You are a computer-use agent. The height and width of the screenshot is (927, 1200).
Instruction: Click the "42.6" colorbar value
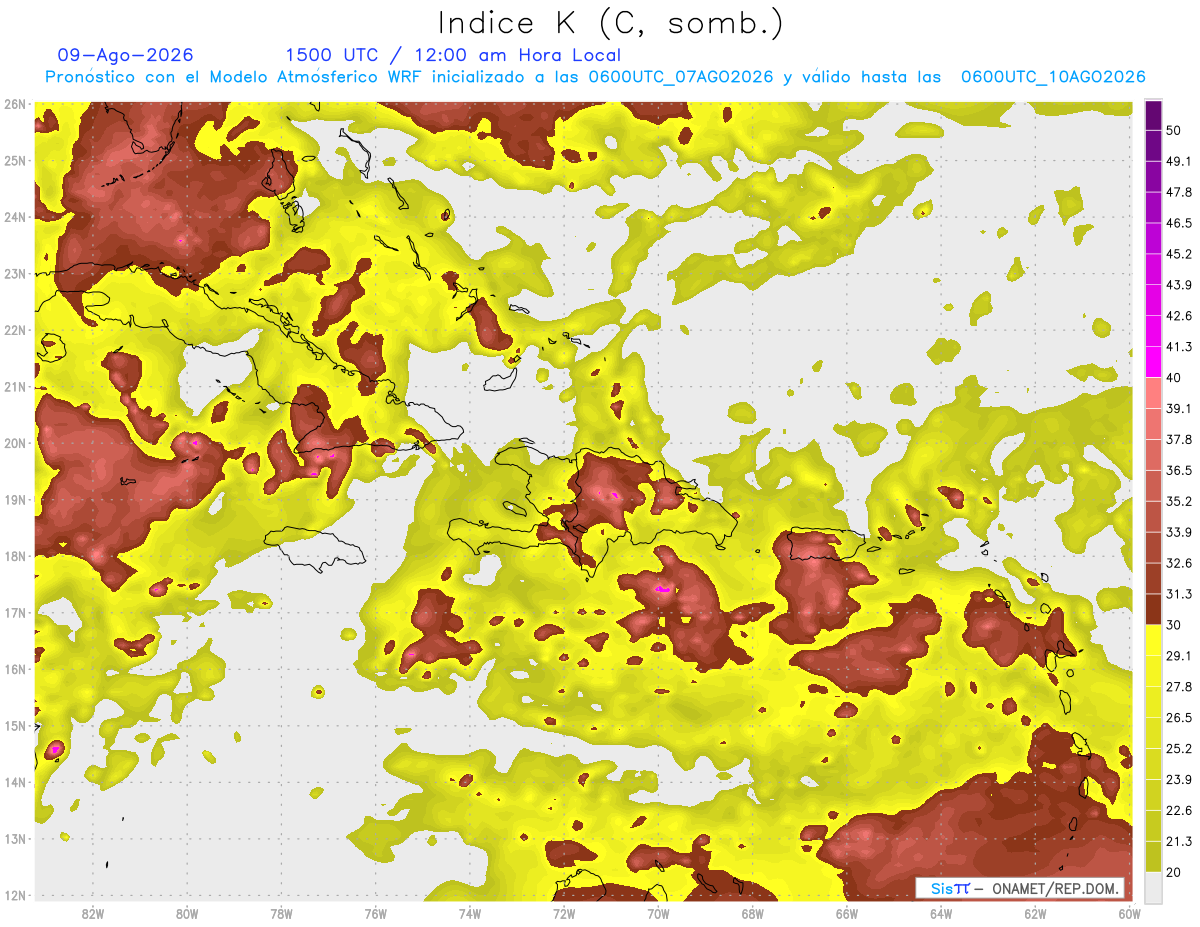pyautogui.click(x=1178, y=316)
